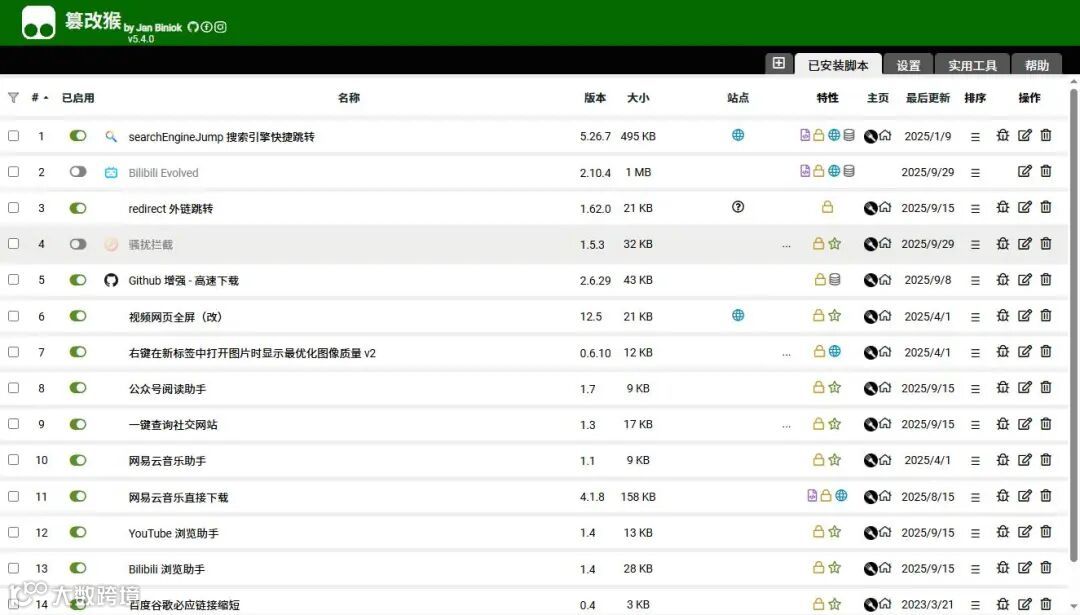Screen dimensions: 1080x615
Task: Edit the 一键查询社交网站 script
Action: point(1025,424)
